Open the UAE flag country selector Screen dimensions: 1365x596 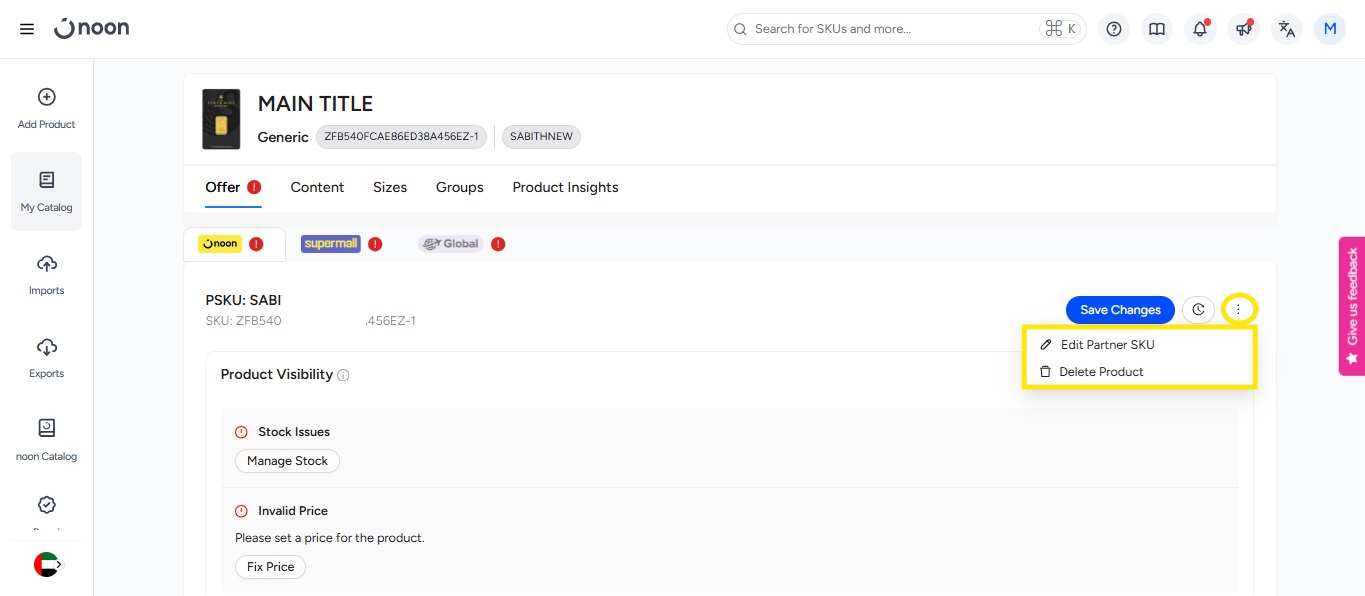pos(47,565)
